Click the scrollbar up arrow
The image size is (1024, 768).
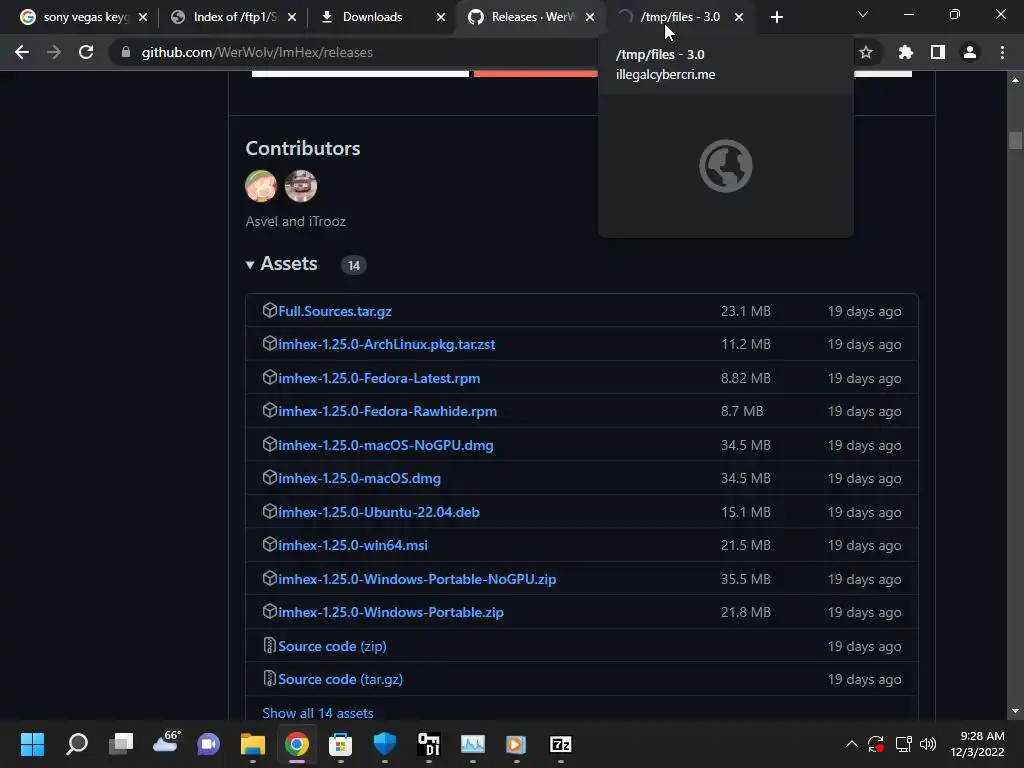coord(1015,80)
